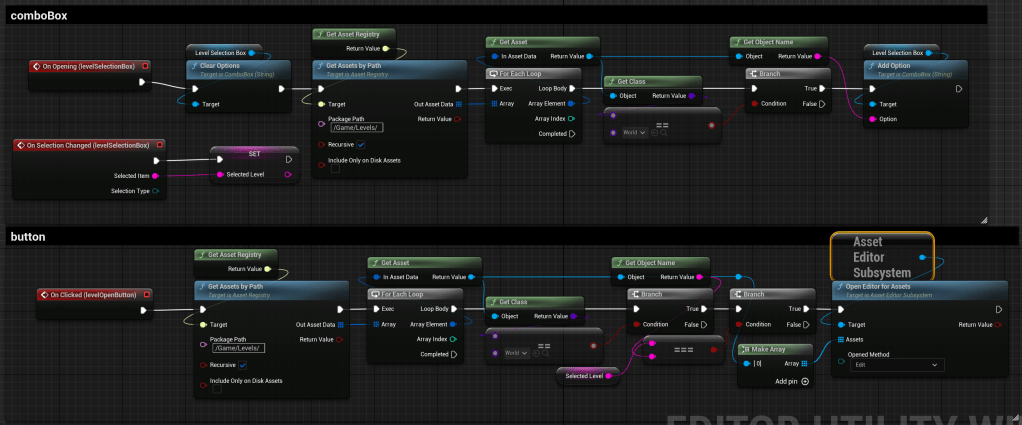Click the On Clicked event delegate pin
Screen dimensions: 1022x425
pos(142,310)
